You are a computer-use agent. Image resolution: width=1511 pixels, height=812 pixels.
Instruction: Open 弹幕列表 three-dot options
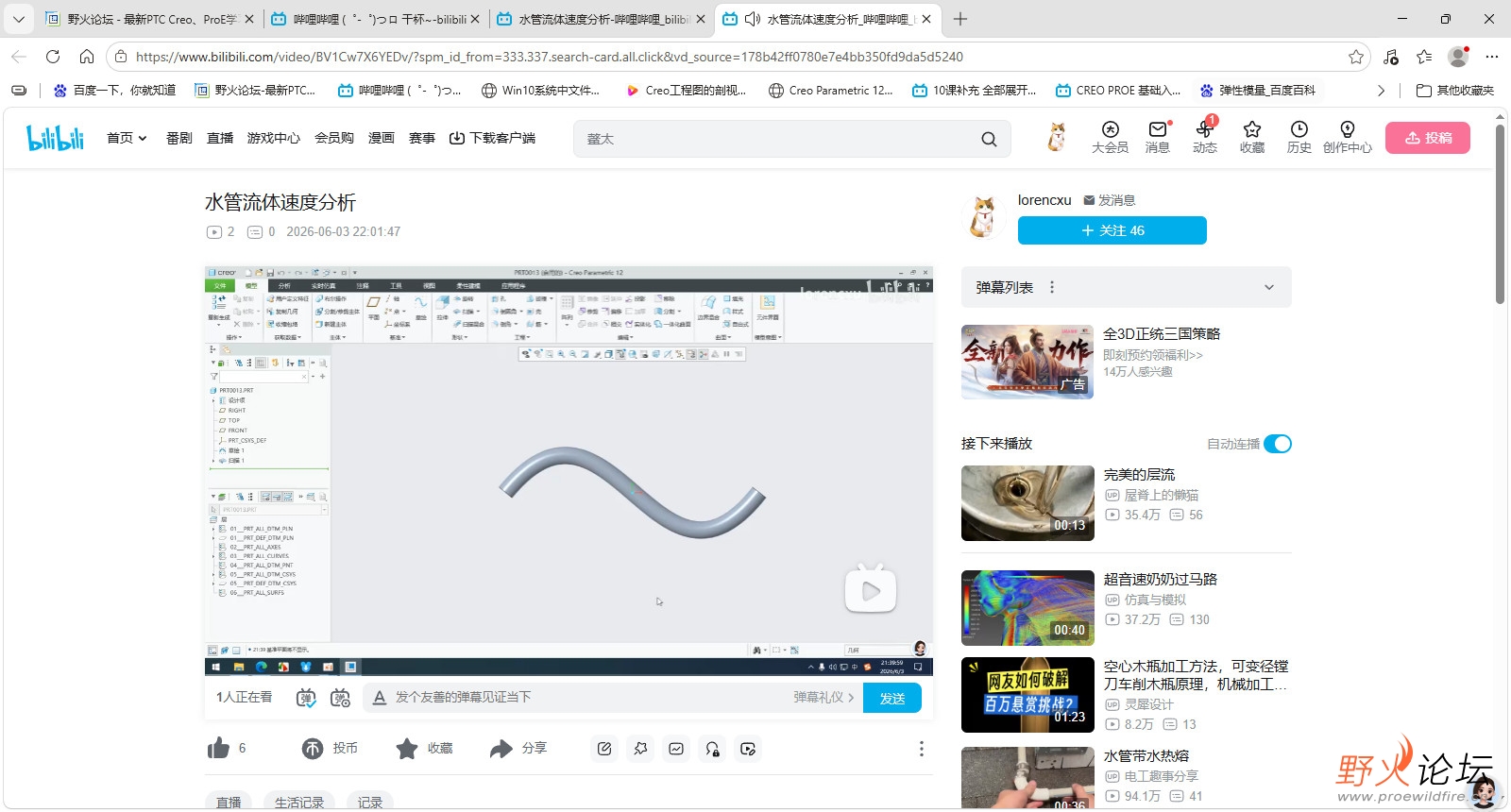coord(1052,287)
